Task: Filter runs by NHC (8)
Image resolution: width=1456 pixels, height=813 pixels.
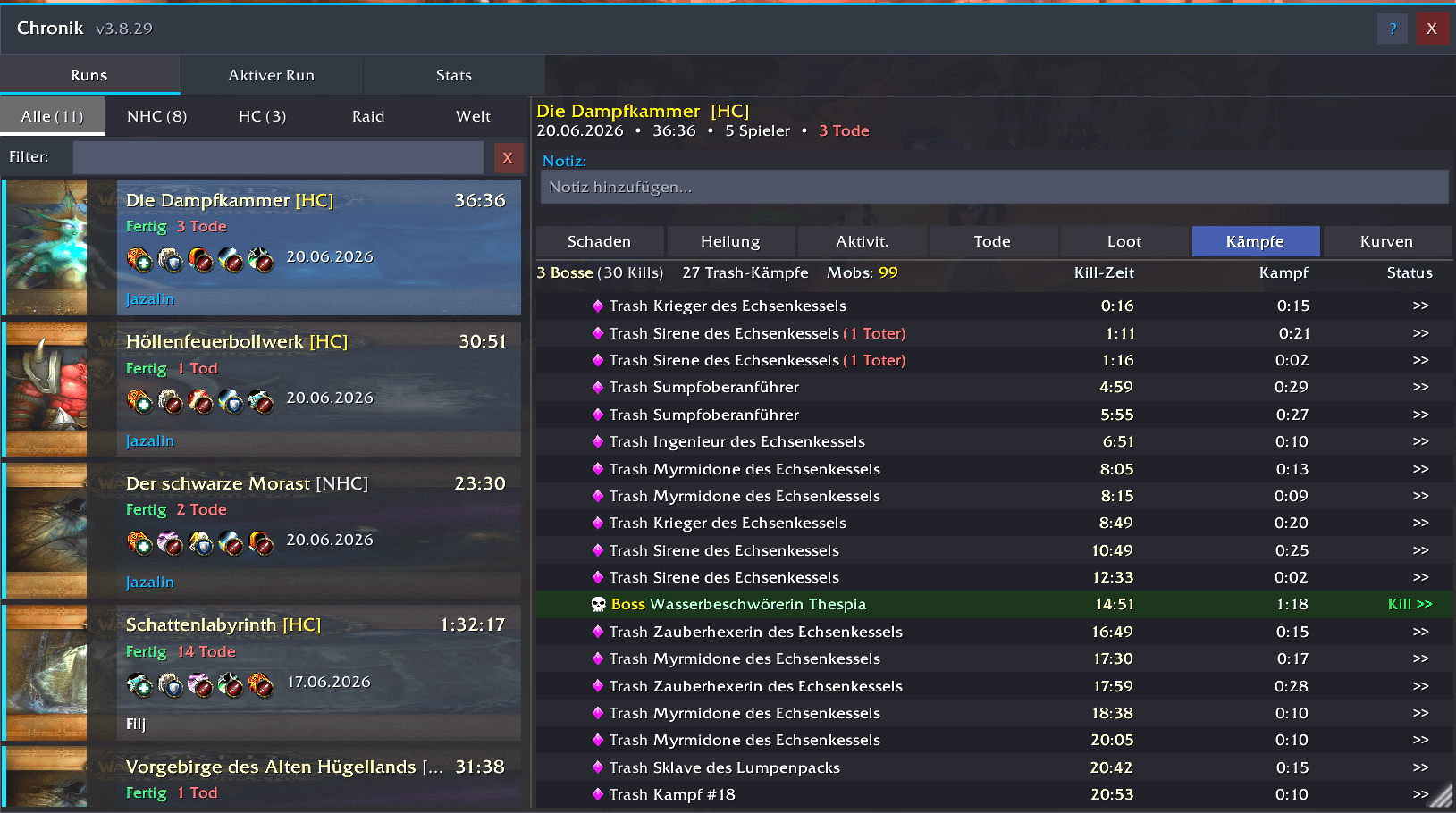Action: [x=157, y=116]
